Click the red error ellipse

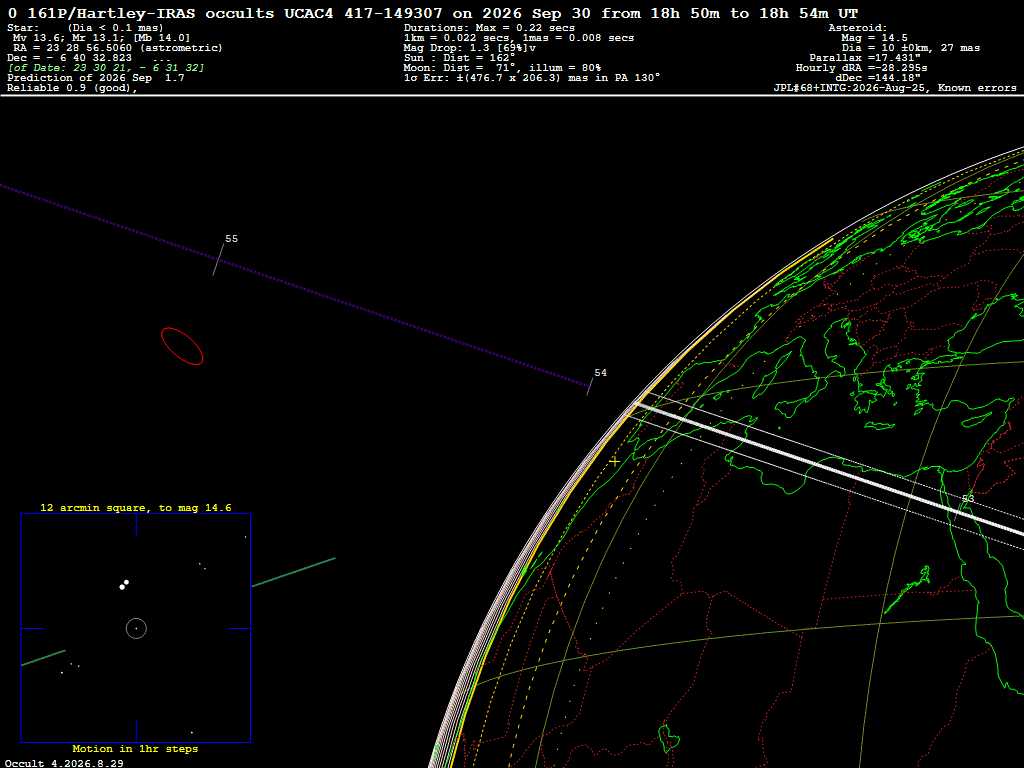coord(182,346)
